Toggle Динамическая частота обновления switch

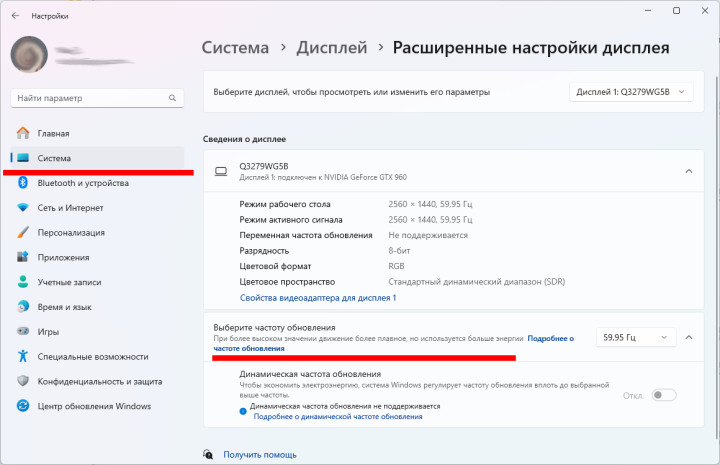coord(663,395)
